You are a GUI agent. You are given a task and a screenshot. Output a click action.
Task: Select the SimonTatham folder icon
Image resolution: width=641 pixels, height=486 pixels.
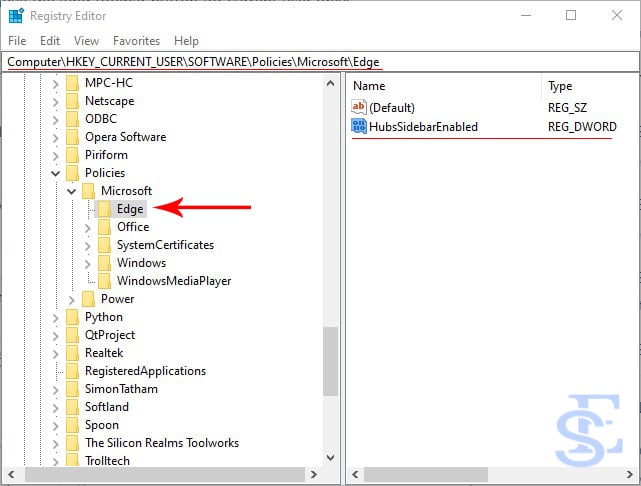point(72,389)
